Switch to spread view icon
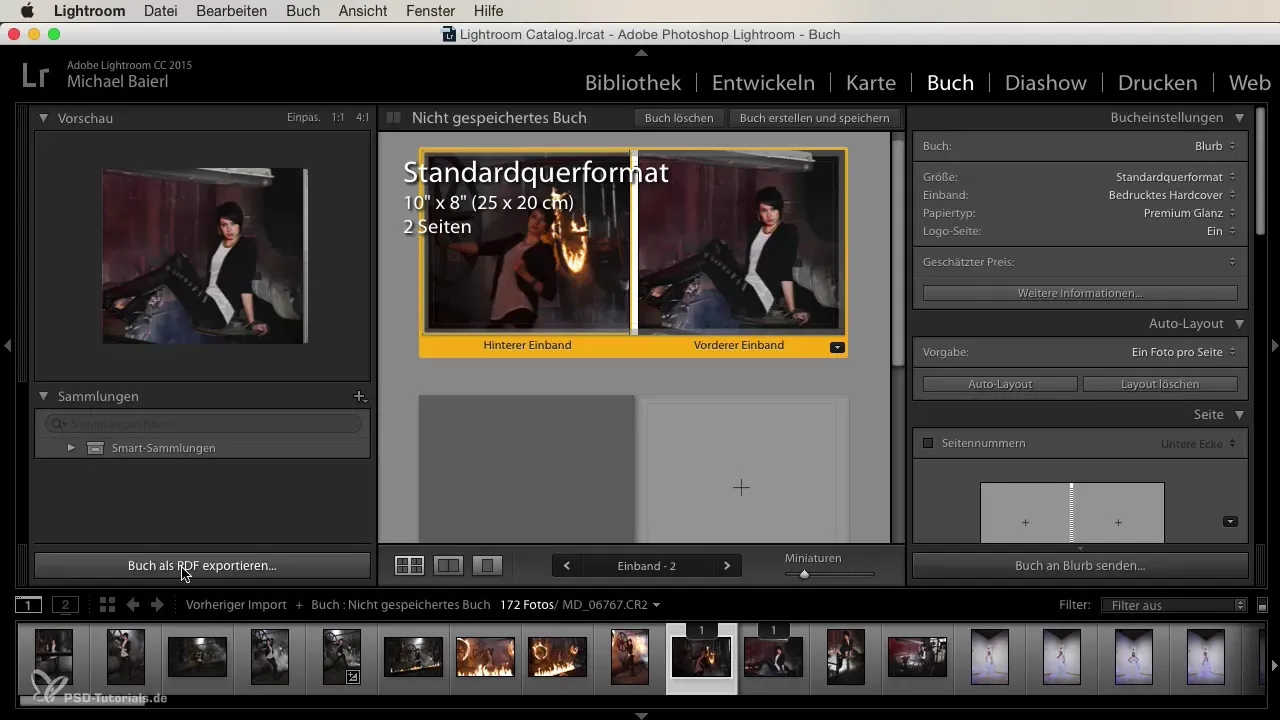This screenshot has height=720, width=1280. (x=449, y=566)
